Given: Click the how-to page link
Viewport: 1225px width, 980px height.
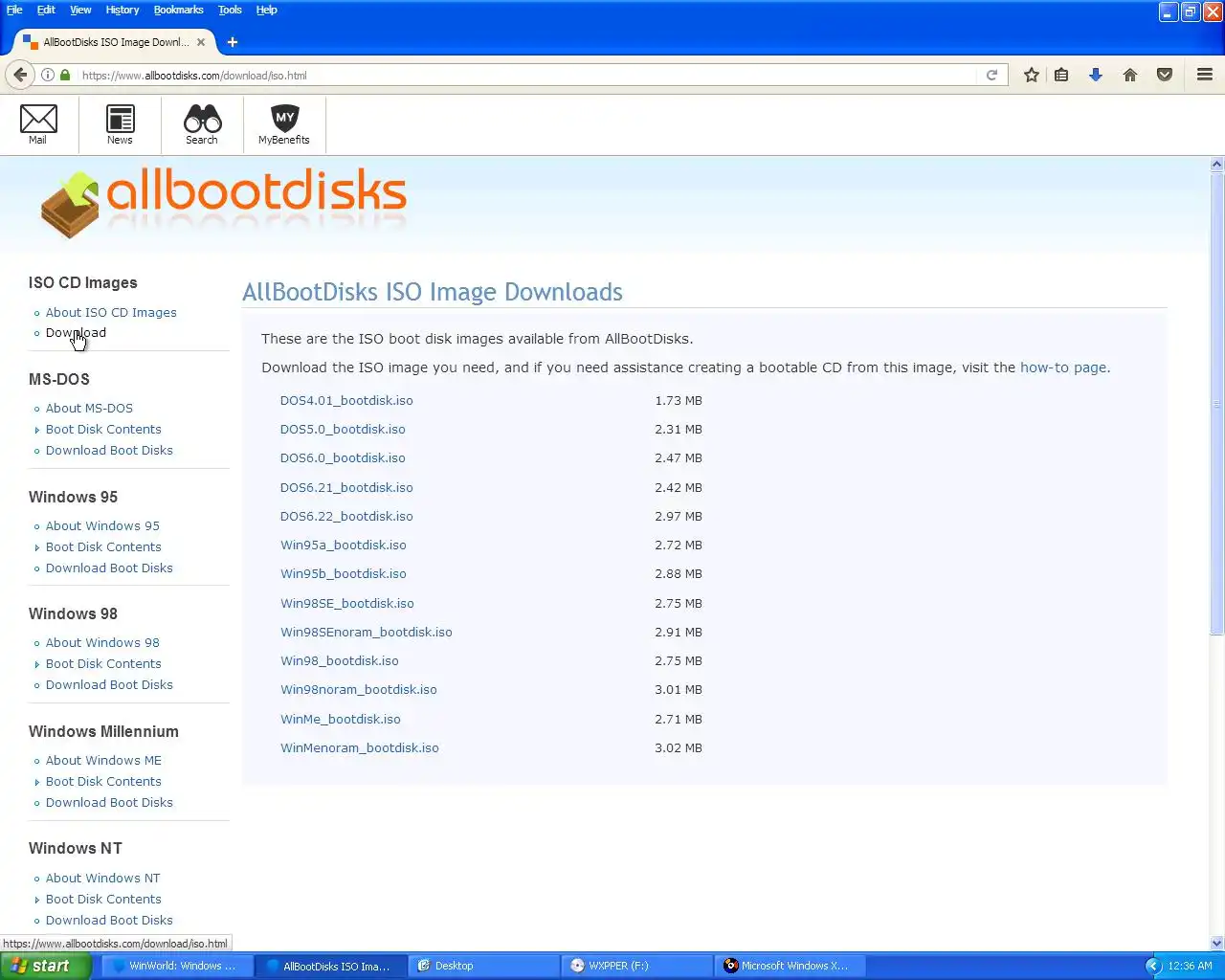Looking at the screenshot, I should coord(1063,367).
